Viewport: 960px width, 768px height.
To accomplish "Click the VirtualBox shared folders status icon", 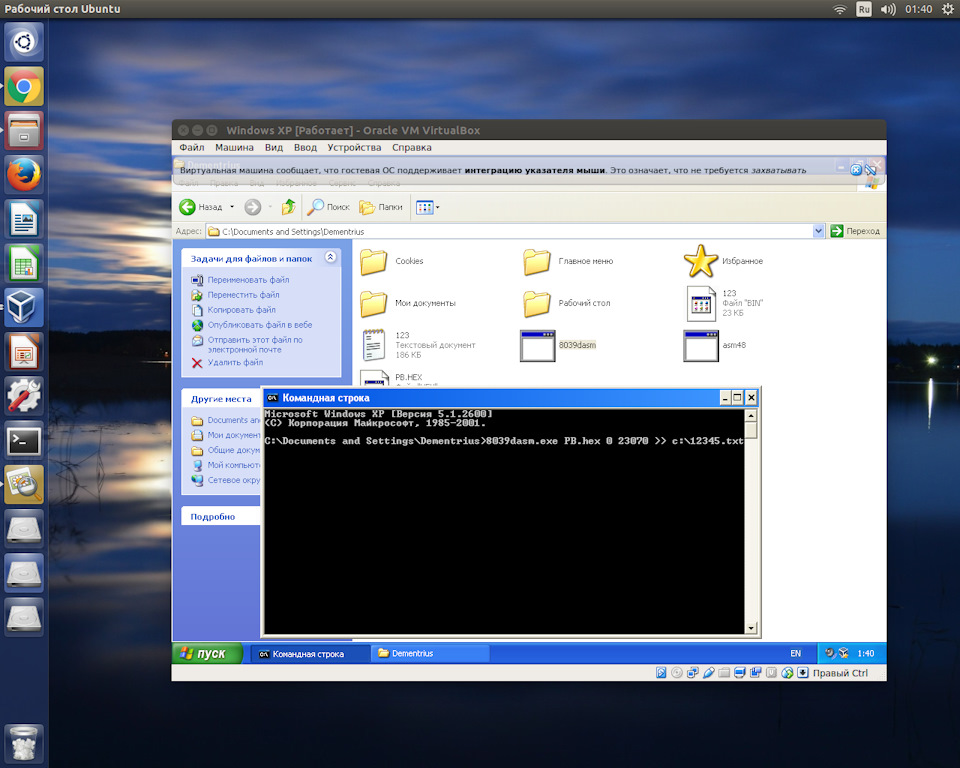I will point(724,673).
